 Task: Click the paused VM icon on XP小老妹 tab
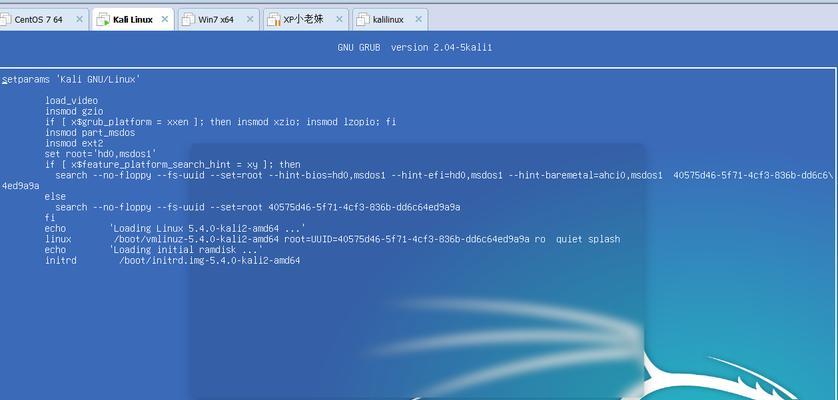pos(274,20)
